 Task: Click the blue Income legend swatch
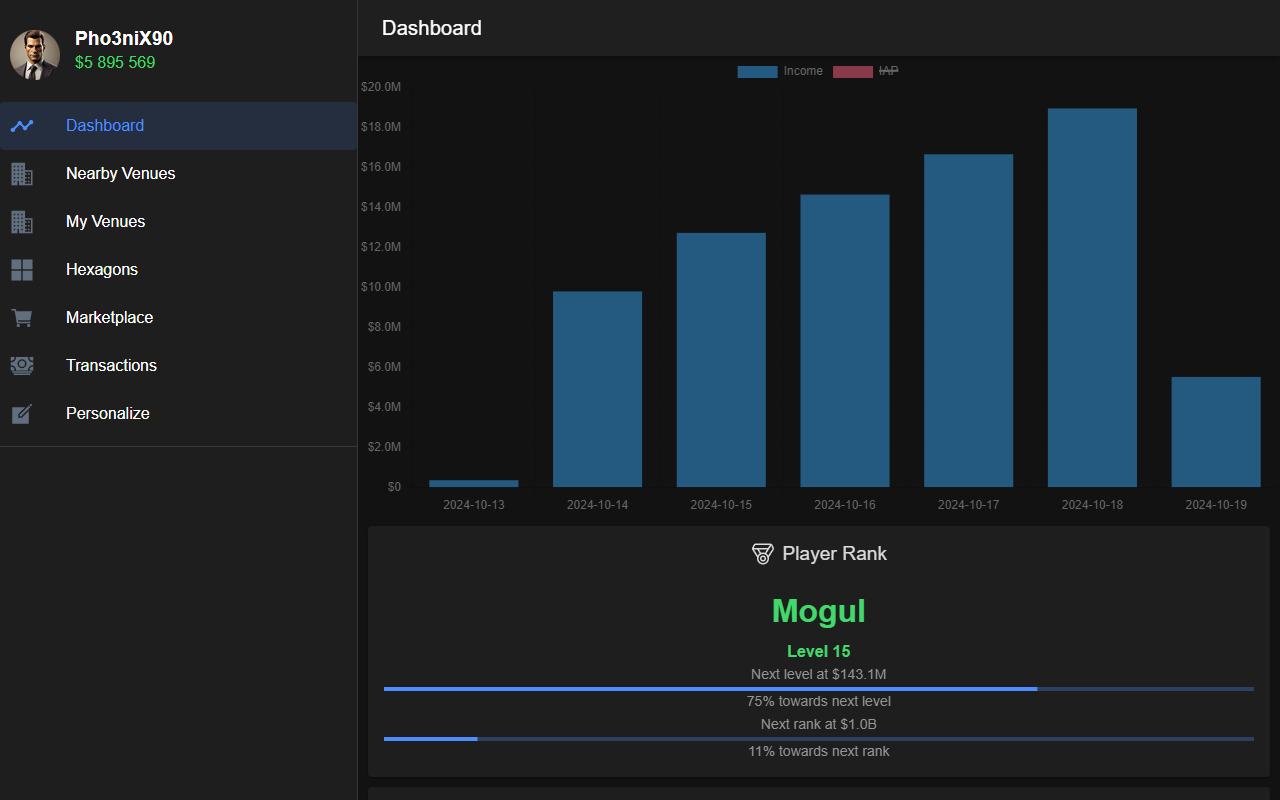point(757,72)
